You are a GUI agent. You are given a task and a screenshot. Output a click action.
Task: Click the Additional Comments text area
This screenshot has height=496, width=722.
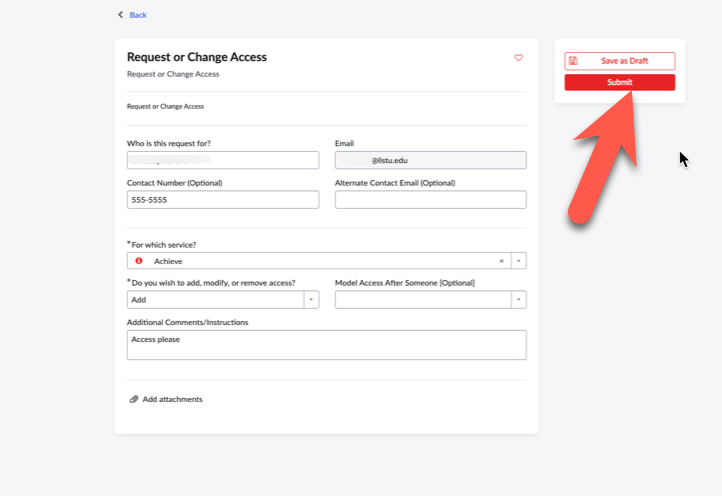[x=326, y=345]
